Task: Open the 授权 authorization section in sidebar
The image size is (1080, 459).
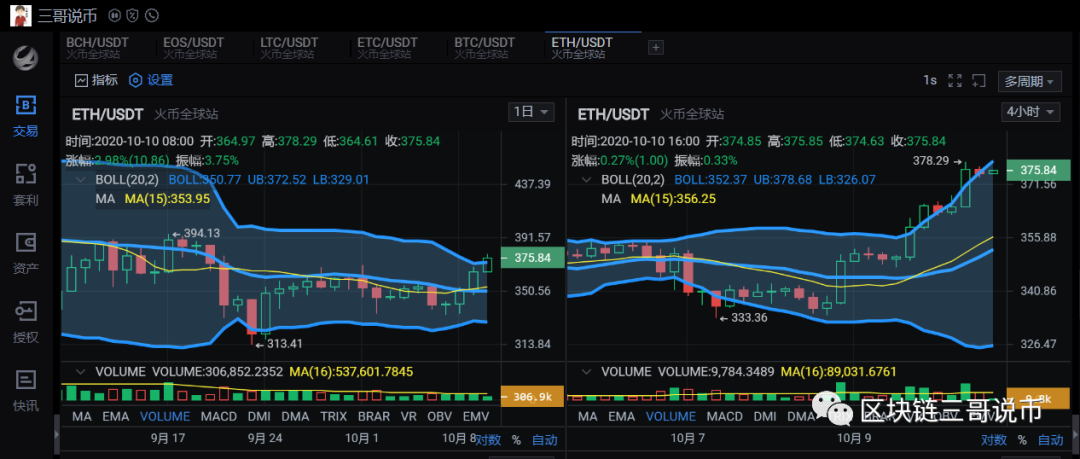Action: pos(25,323)
